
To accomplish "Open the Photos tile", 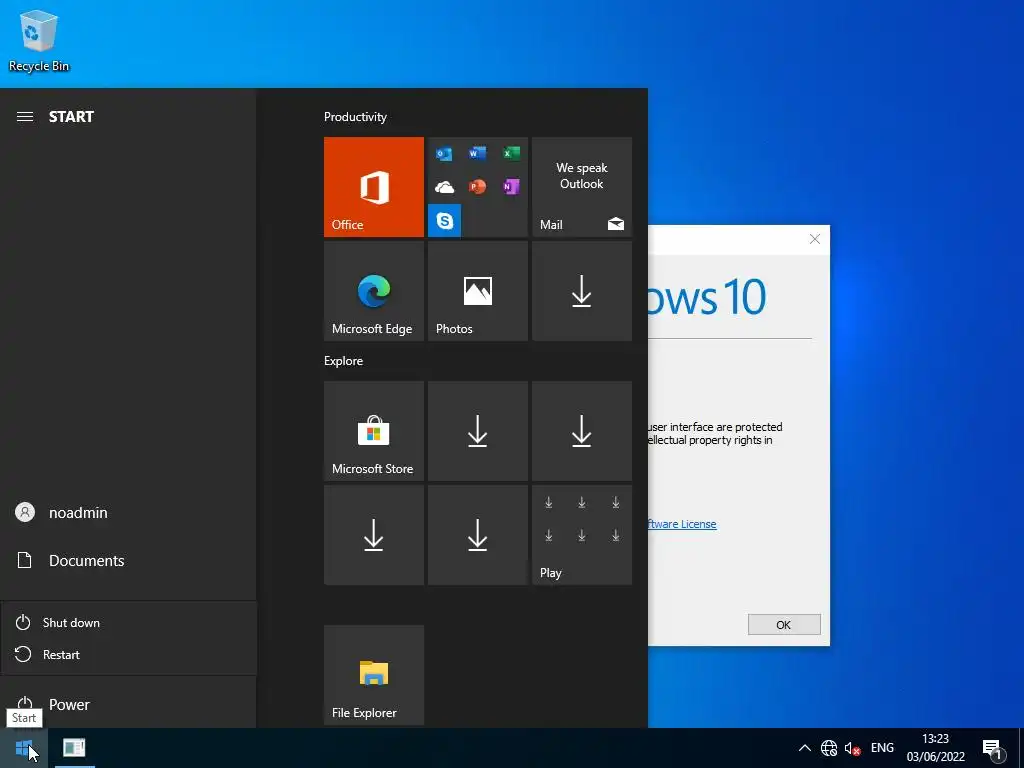I will pyautogui.click(x=477, y=291).
